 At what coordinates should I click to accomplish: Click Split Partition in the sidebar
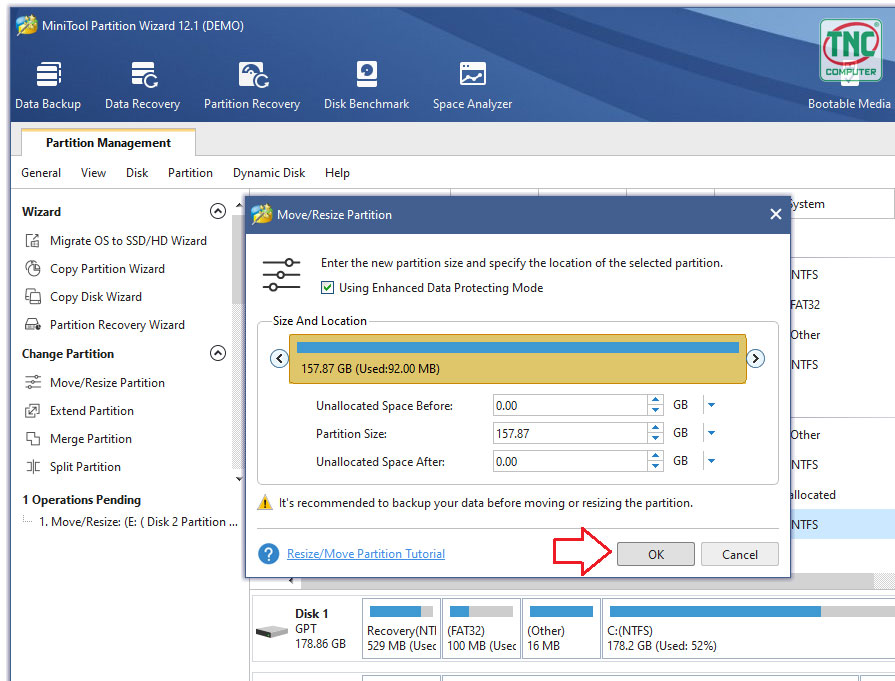[85, 466]
